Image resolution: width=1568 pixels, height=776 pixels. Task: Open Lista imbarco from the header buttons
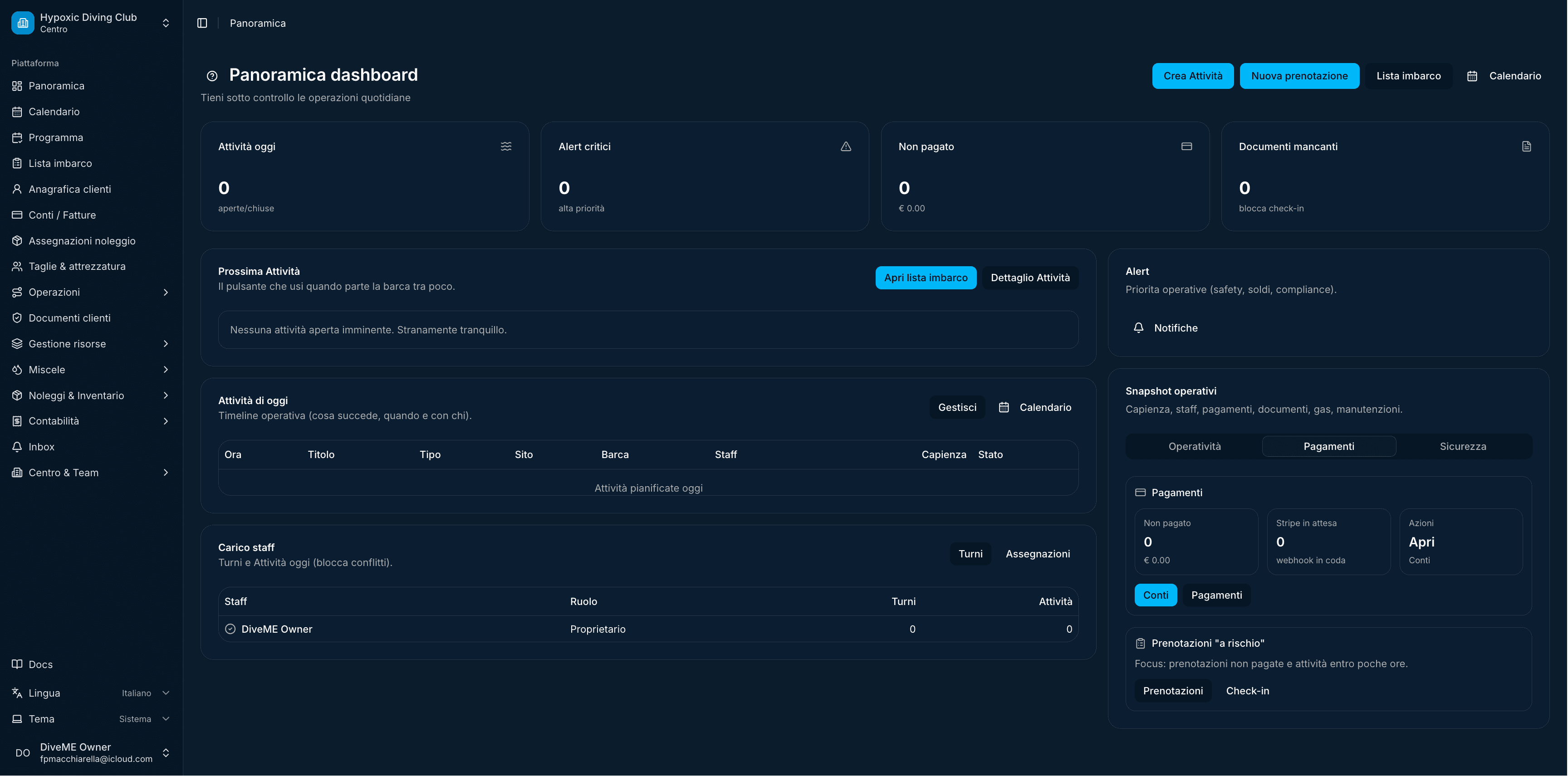pyautogui.click(x=1408, y=76)
